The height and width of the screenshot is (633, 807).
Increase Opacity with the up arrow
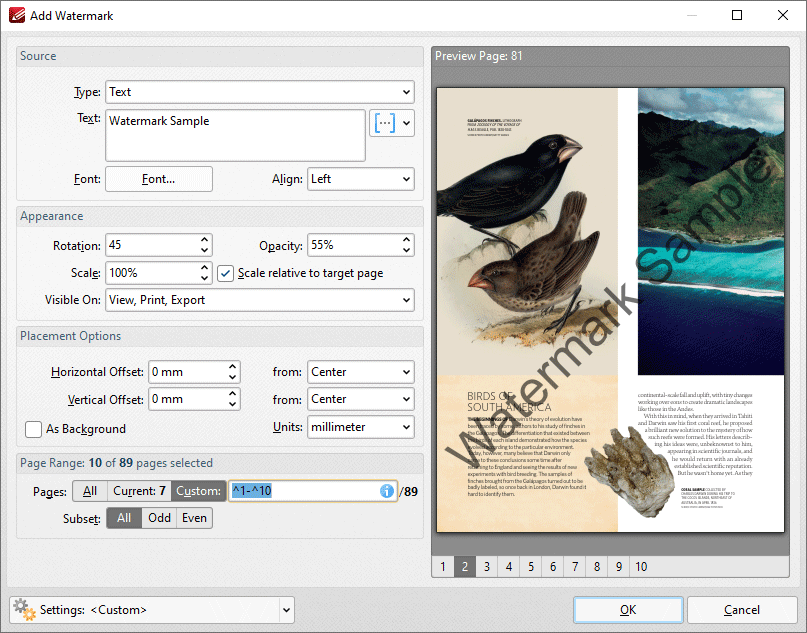407,240
